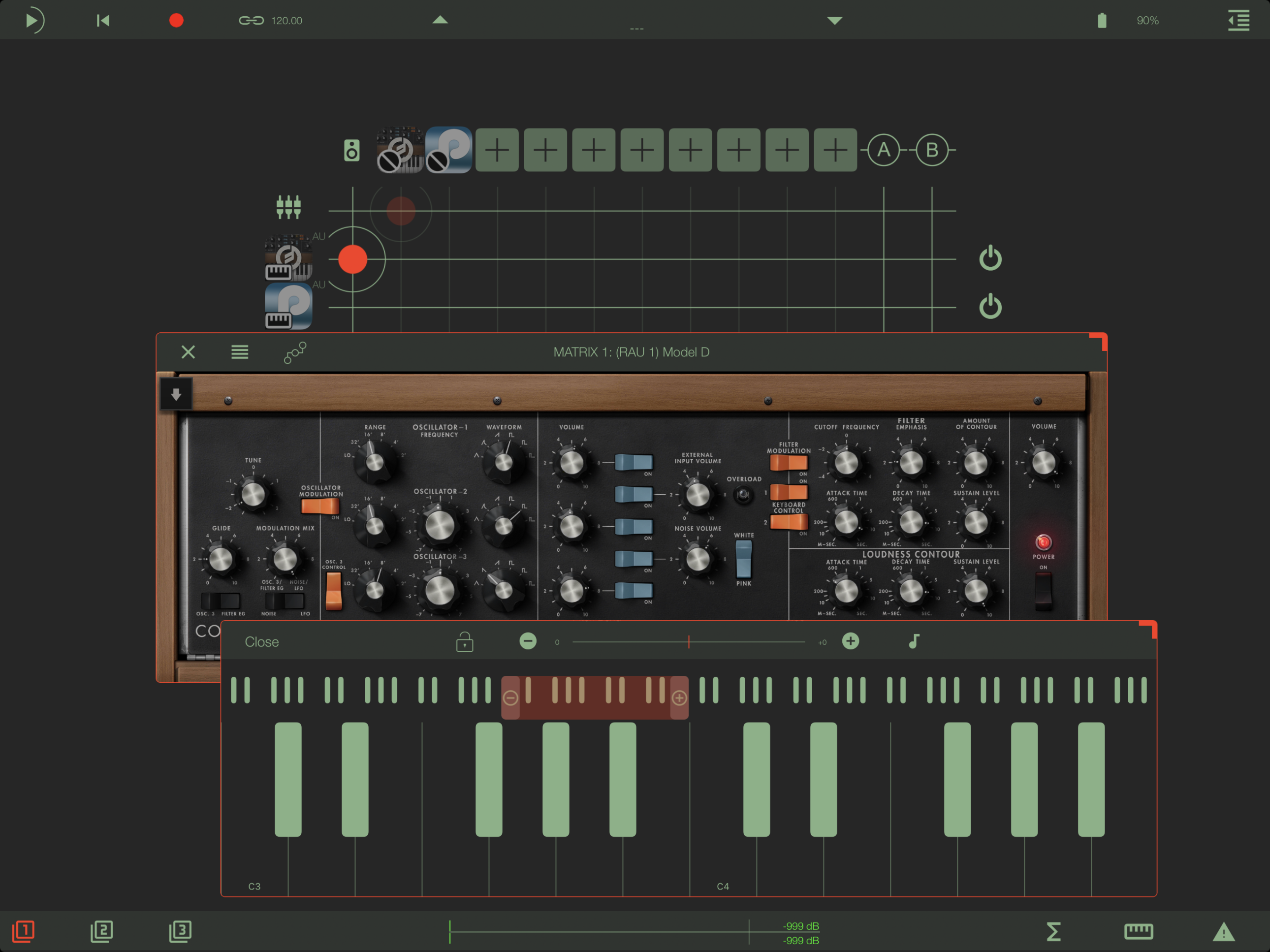Toggle the Oscillator Modulation orange switch
The width and height of the screenshot is (1270, 952).
click(x=320, y=506)
